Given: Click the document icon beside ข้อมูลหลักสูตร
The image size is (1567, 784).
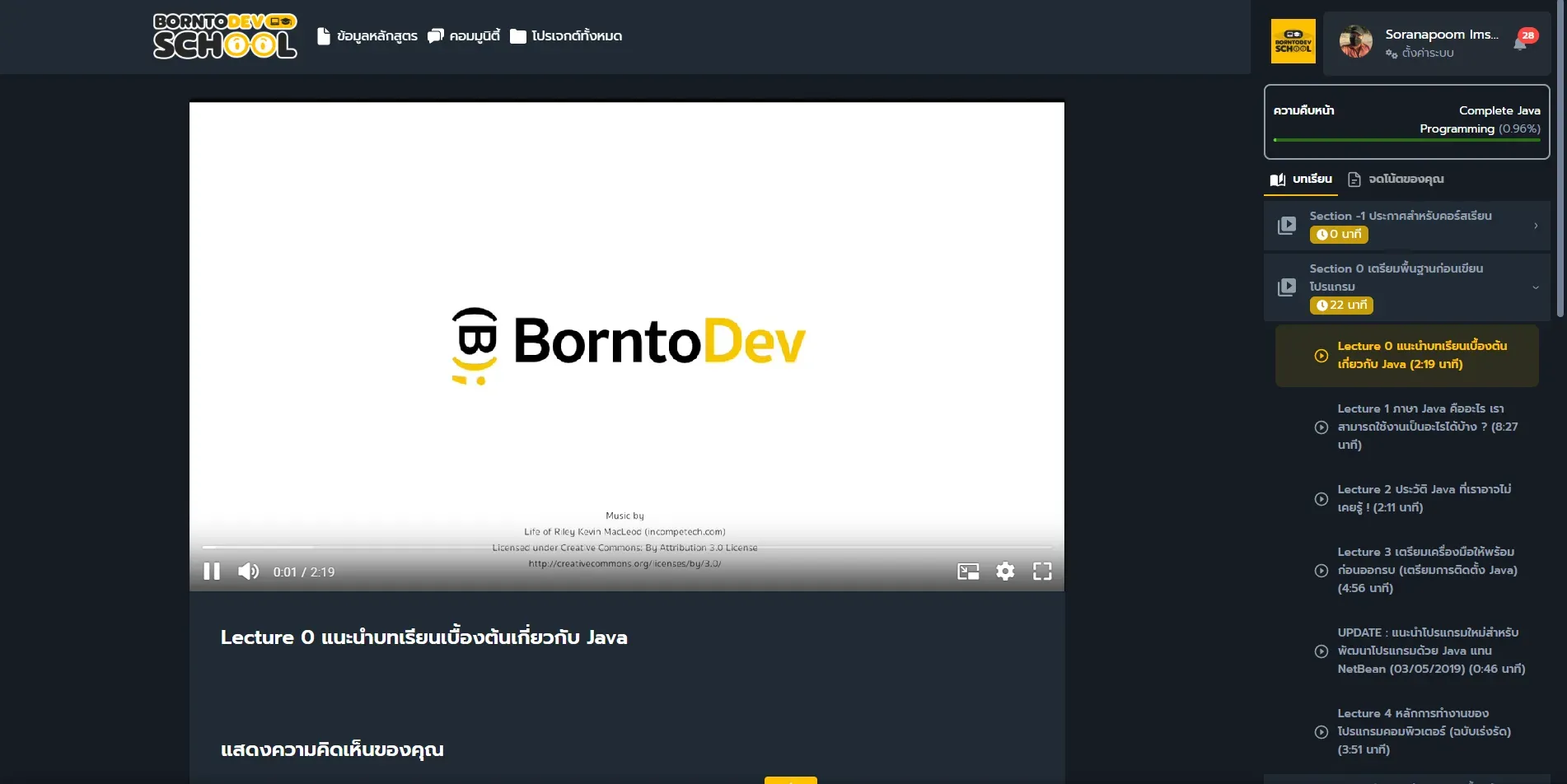Looking at the screenshot, I should [322, 35].
